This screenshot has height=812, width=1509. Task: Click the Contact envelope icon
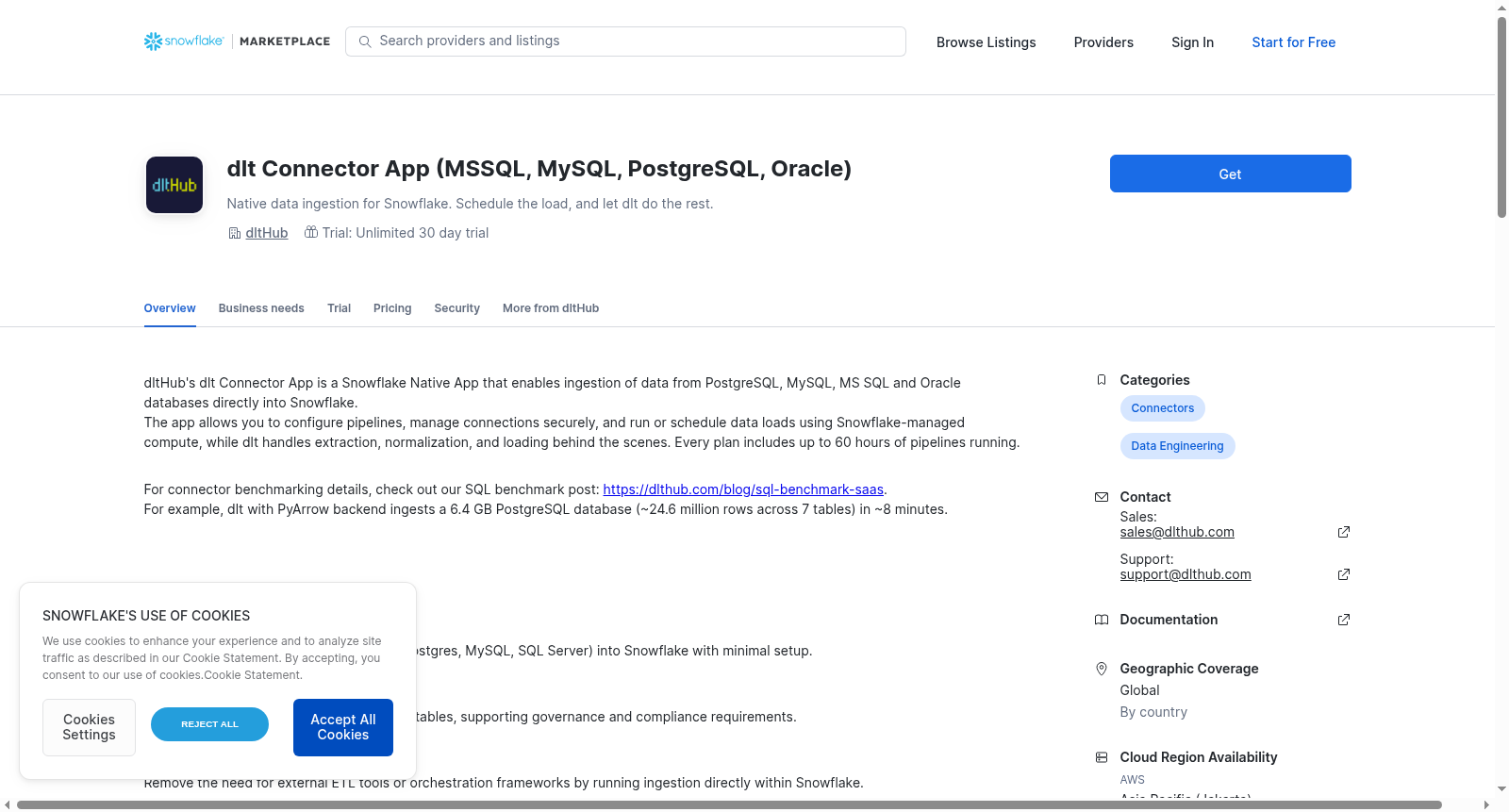1102,497
